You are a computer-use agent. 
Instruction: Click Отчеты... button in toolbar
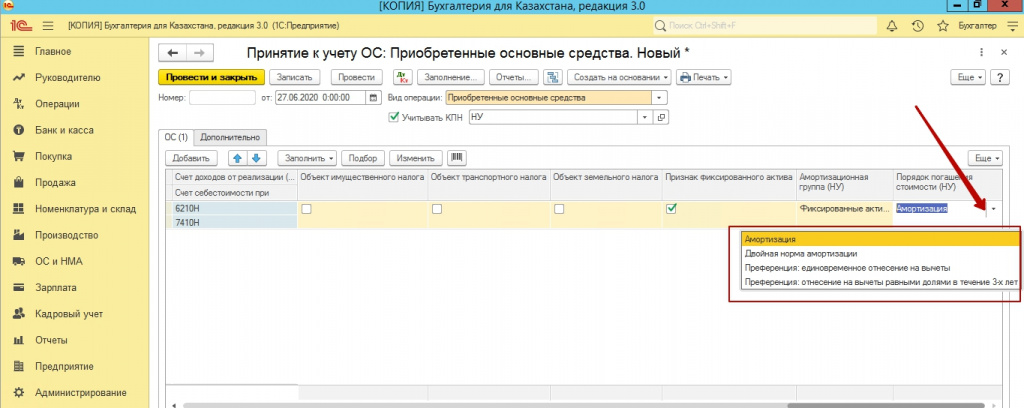514,77
